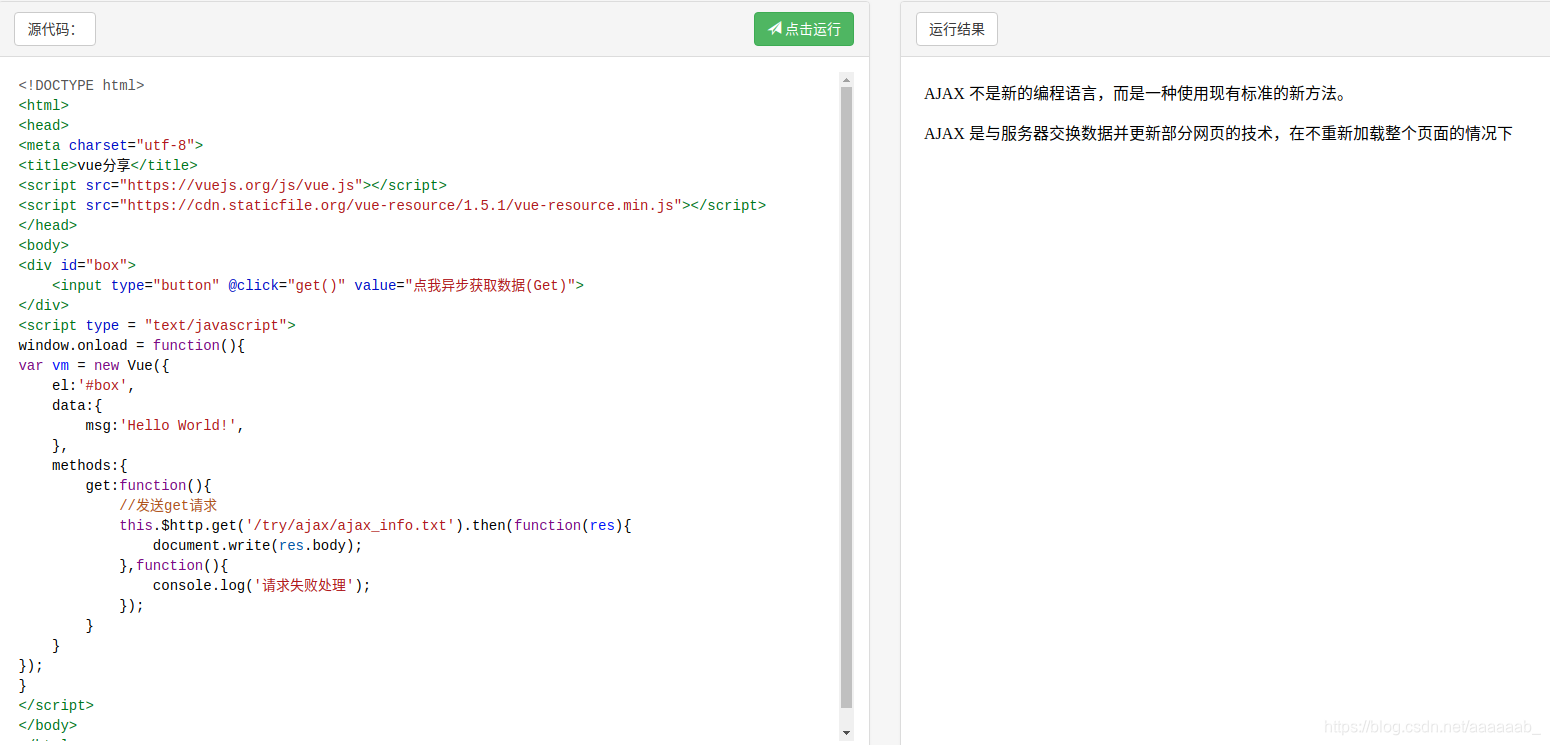Click the <title>vue分享</title> line

point(108,165)
